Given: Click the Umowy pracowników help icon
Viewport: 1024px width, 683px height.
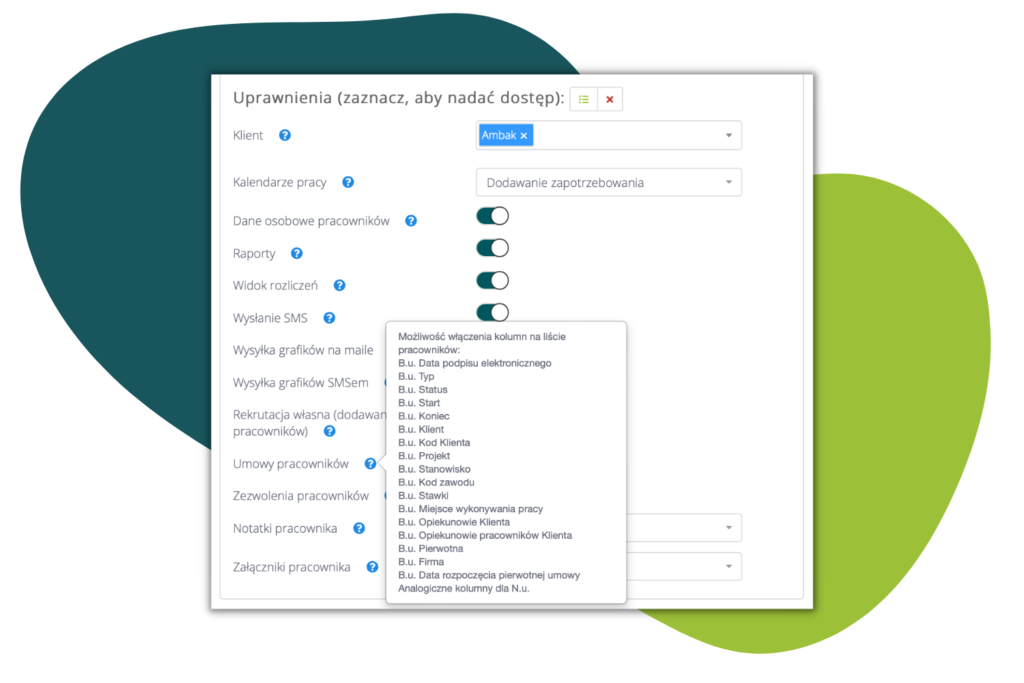Looking at the screenshot, I should pos(370,464).
